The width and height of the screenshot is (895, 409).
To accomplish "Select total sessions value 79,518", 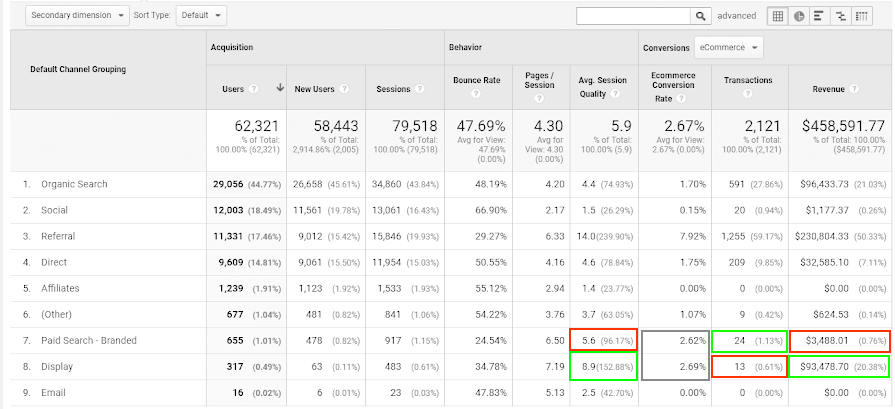I will point(414,125).
